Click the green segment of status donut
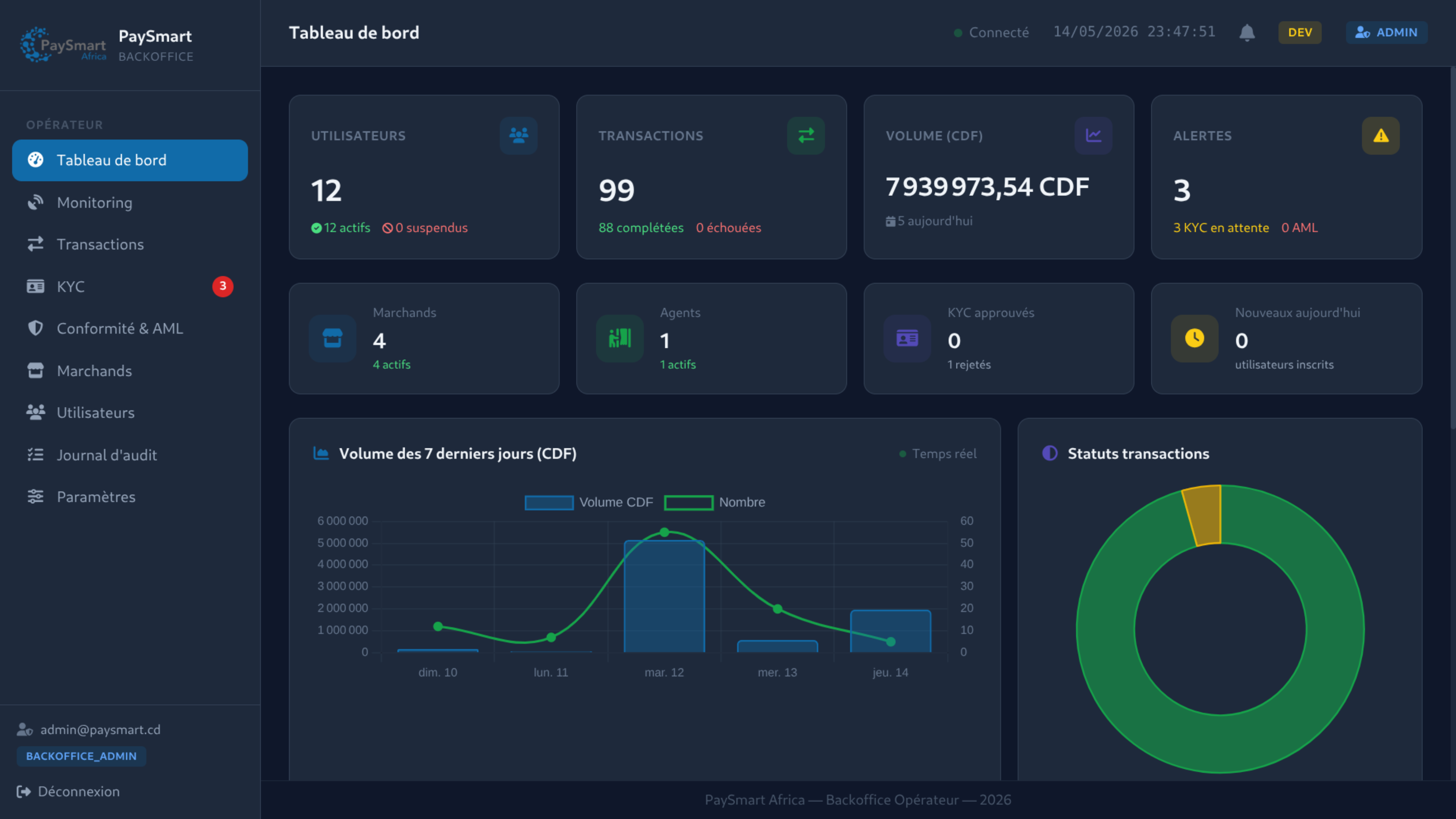The width and height of the screenshot is (1456, 819). (1221, 743)
